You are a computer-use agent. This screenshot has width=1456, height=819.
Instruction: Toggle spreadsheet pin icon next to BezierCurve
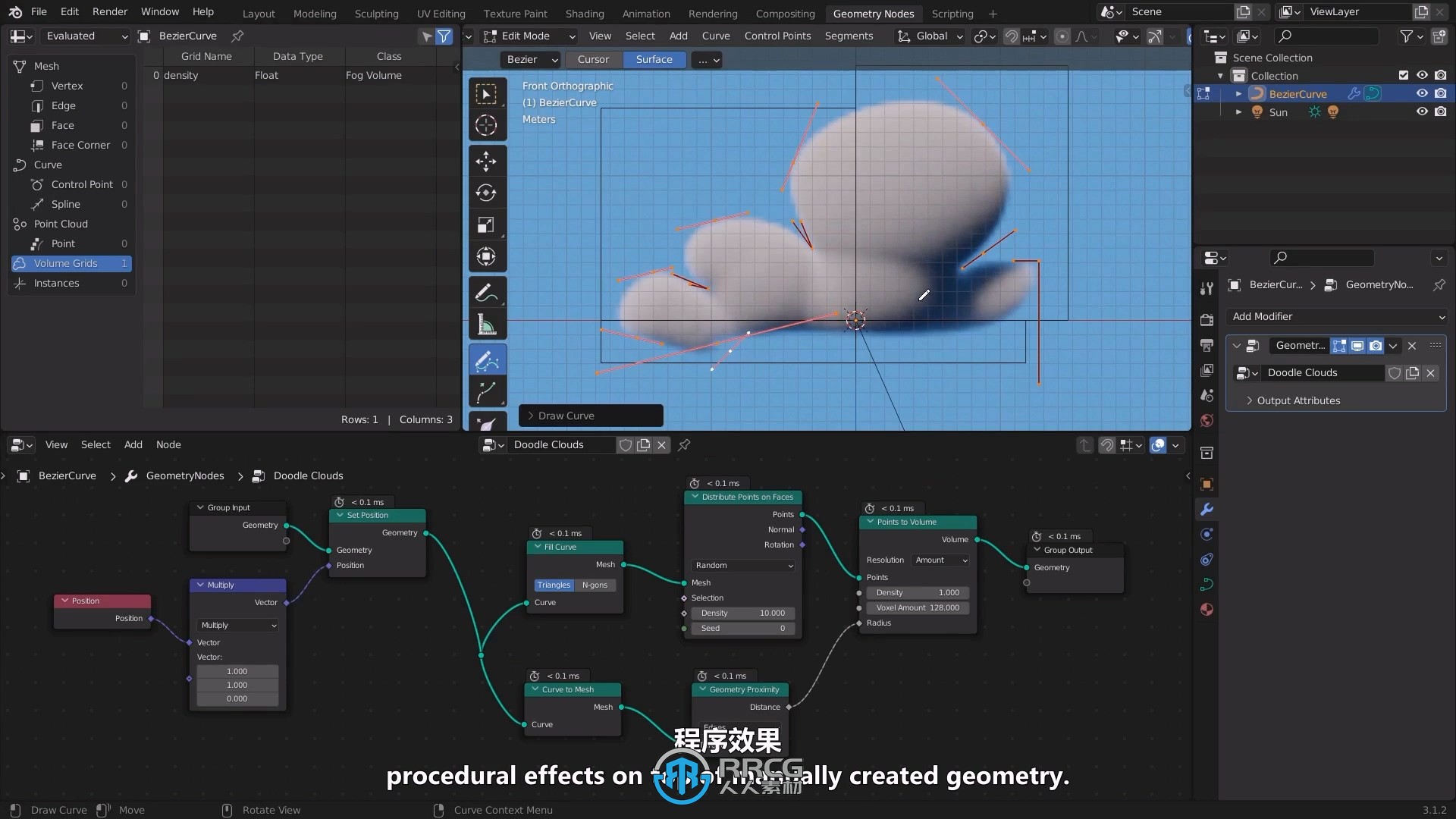point(237,36)
